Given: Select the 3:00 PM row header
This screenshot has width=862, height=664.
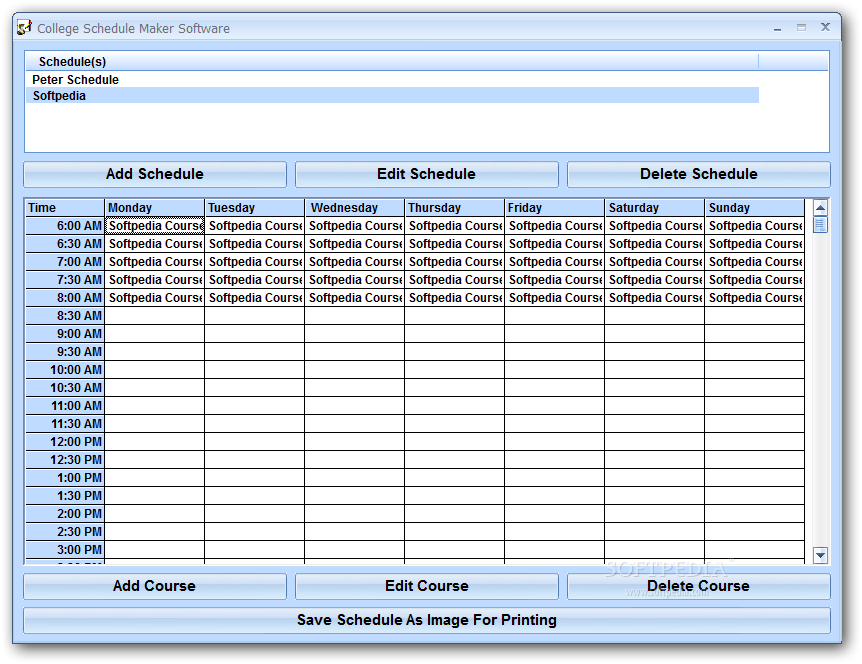Looking at the screenshot, I should click(x=65, y=550).
